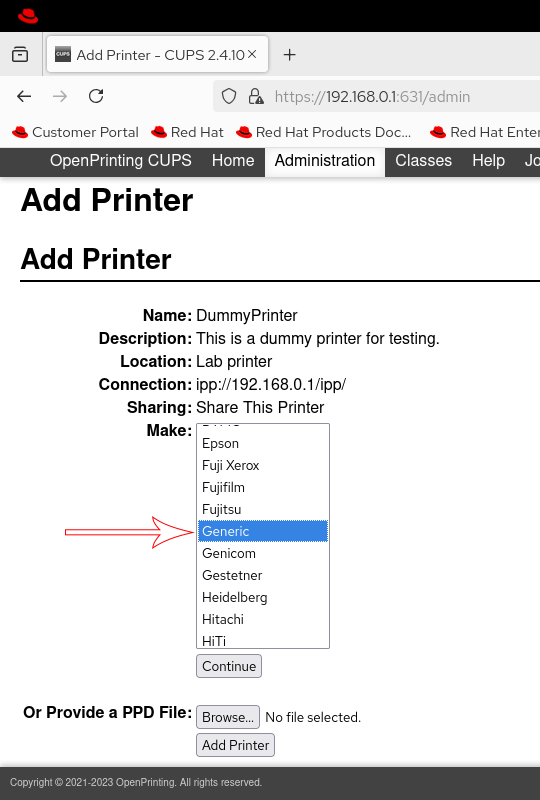Click the tracking protection shield icon

229,96
